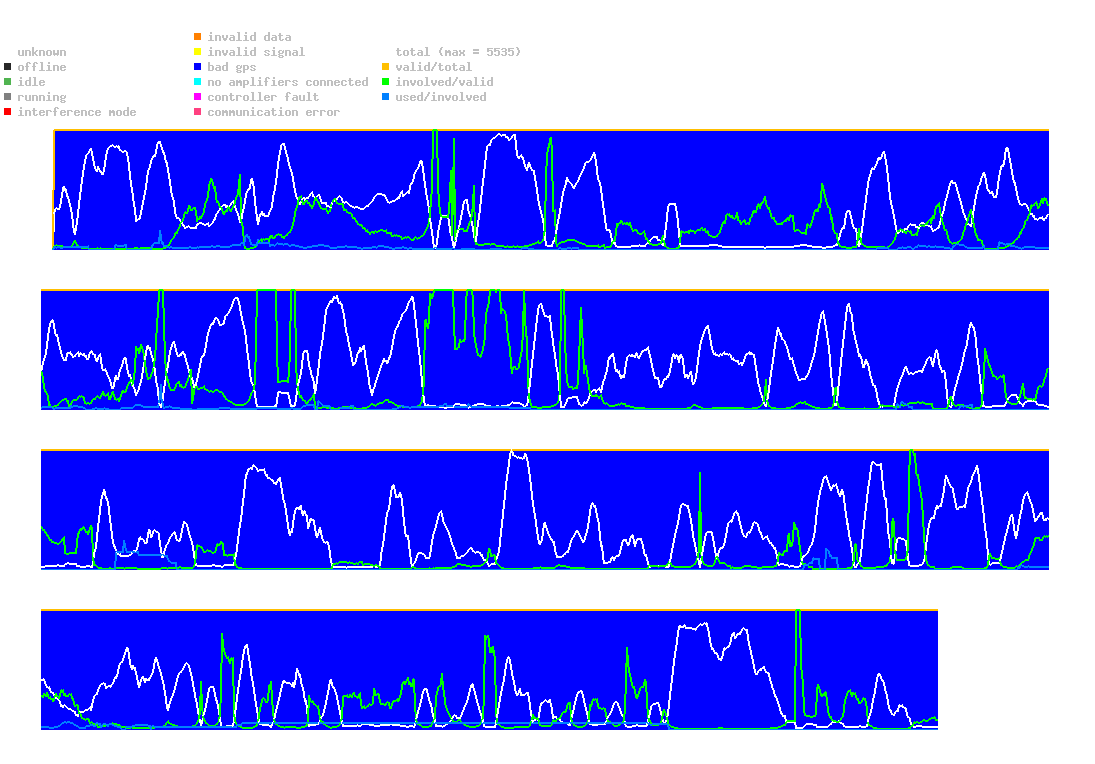1095x764 pixels.
Task: Click the red "interference mode" legend swatch
Action: tap(8, 112)
